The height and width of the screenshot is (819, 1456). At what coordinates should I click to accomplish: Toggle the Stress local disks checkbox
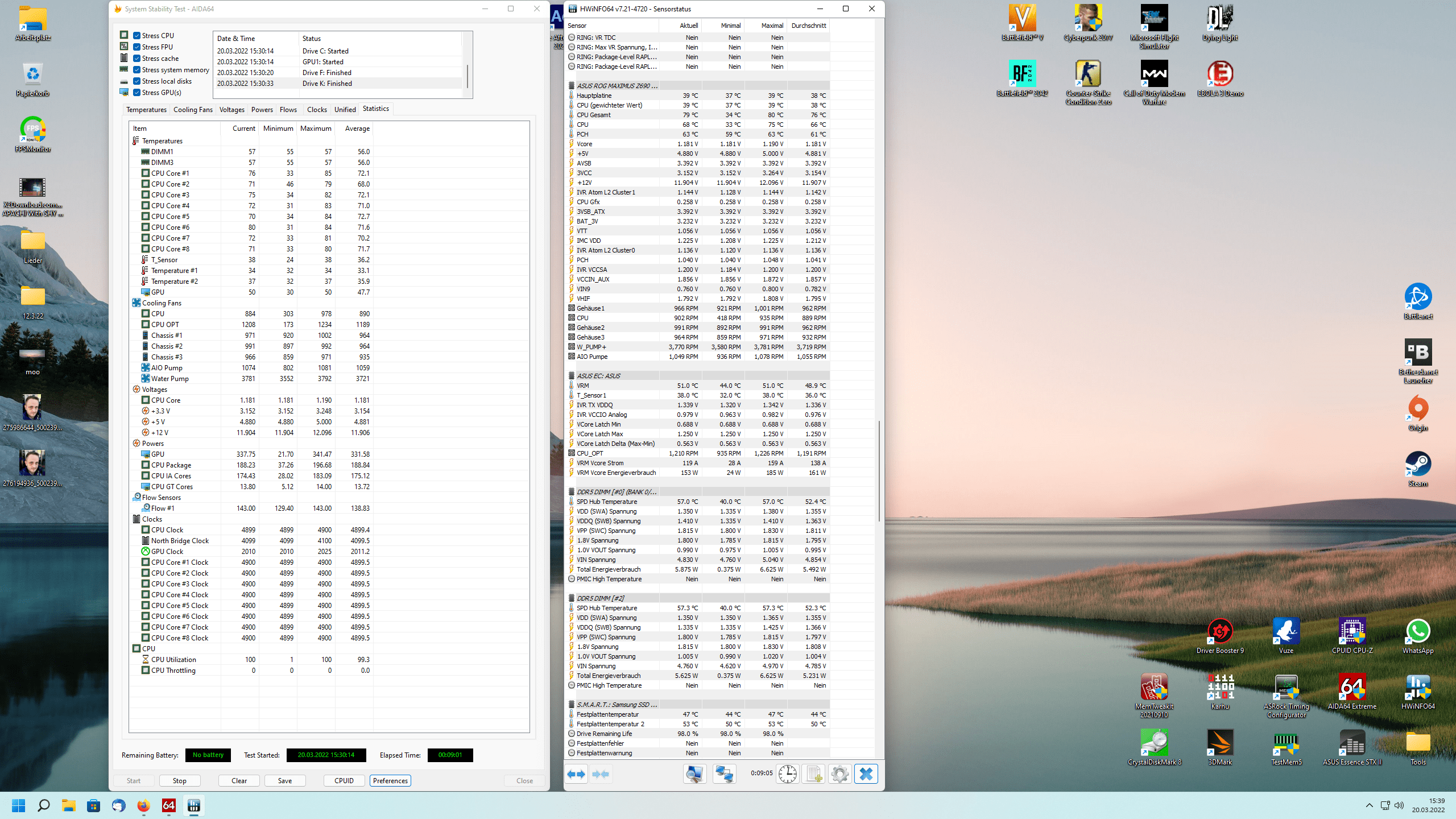(136, 81)
